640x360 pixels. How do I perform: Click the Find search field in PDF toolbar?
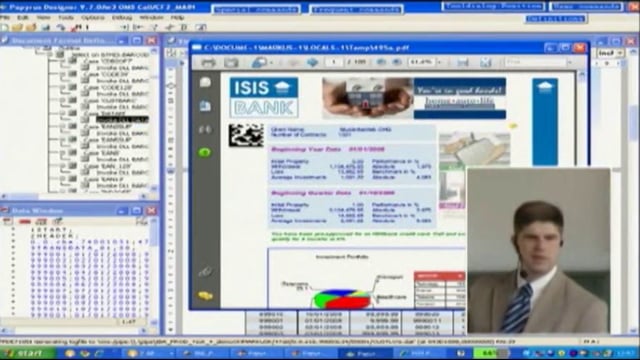click(536, 62)
